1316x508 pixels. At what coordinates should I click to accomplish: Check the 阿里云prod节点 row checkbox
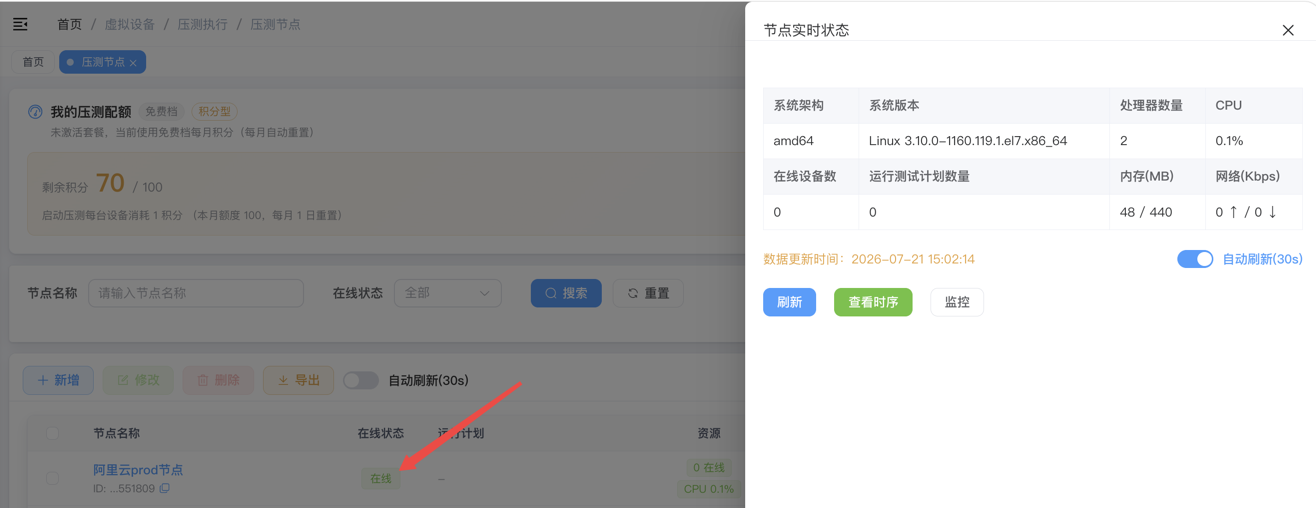point(52,478)
